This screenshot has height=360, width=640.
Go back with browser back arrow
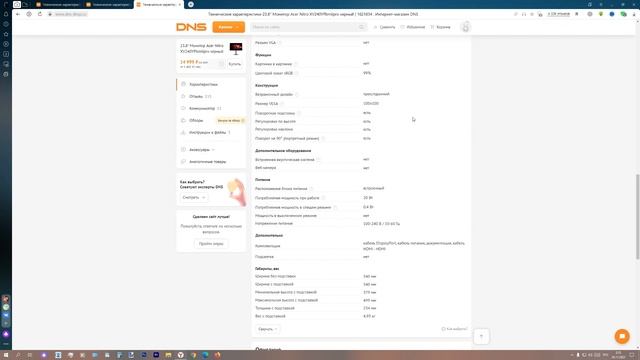pos(18,14)
